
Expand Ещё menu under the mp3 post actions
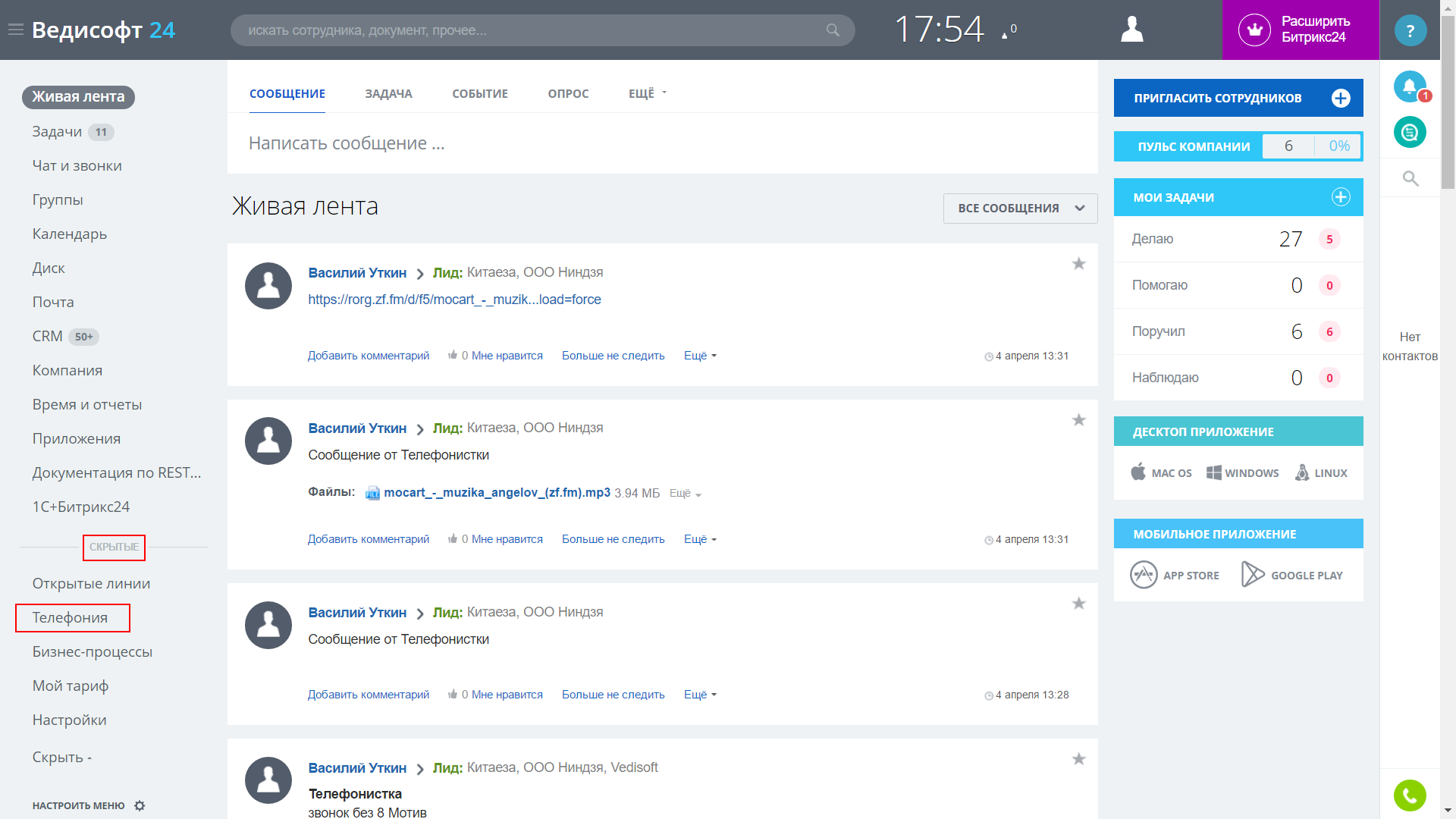[x=699, y=539]
